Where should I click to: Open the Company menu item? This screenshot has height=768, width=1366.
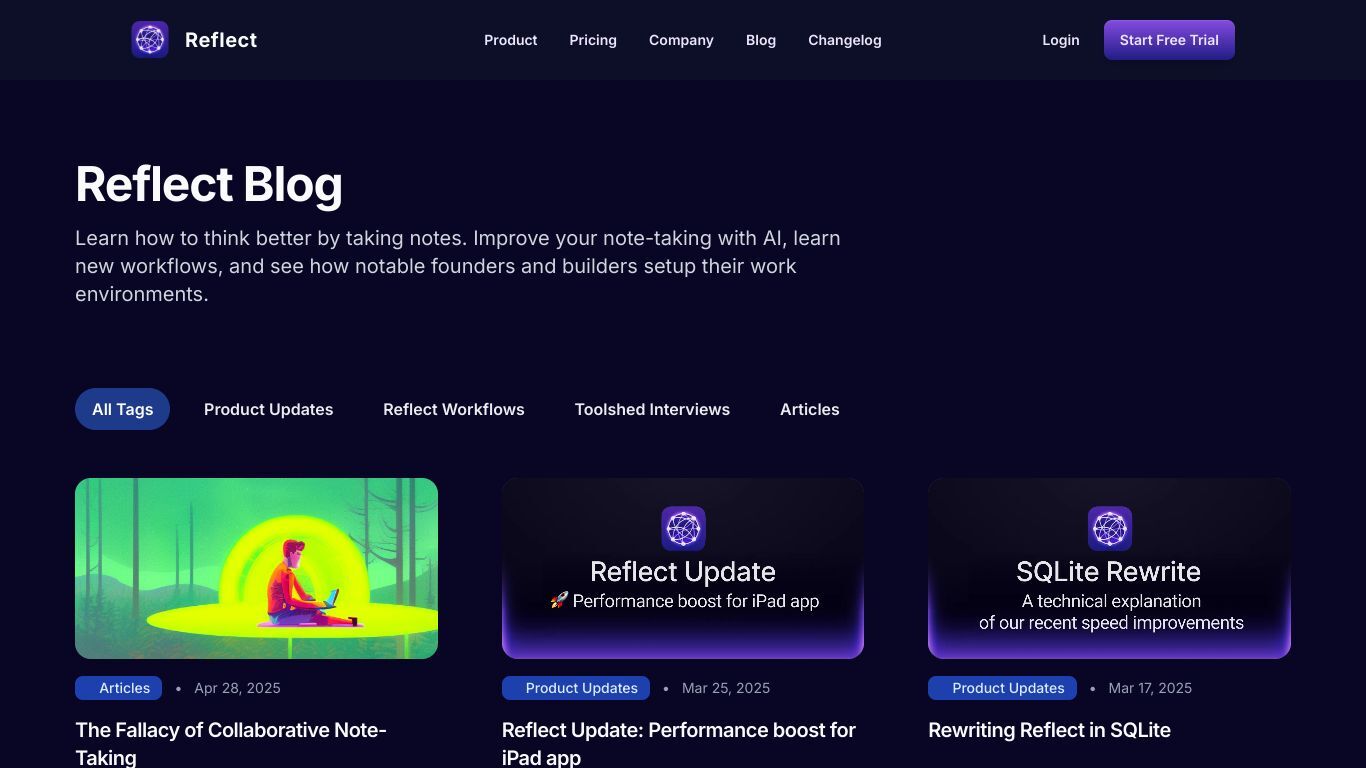pos(681,40)
